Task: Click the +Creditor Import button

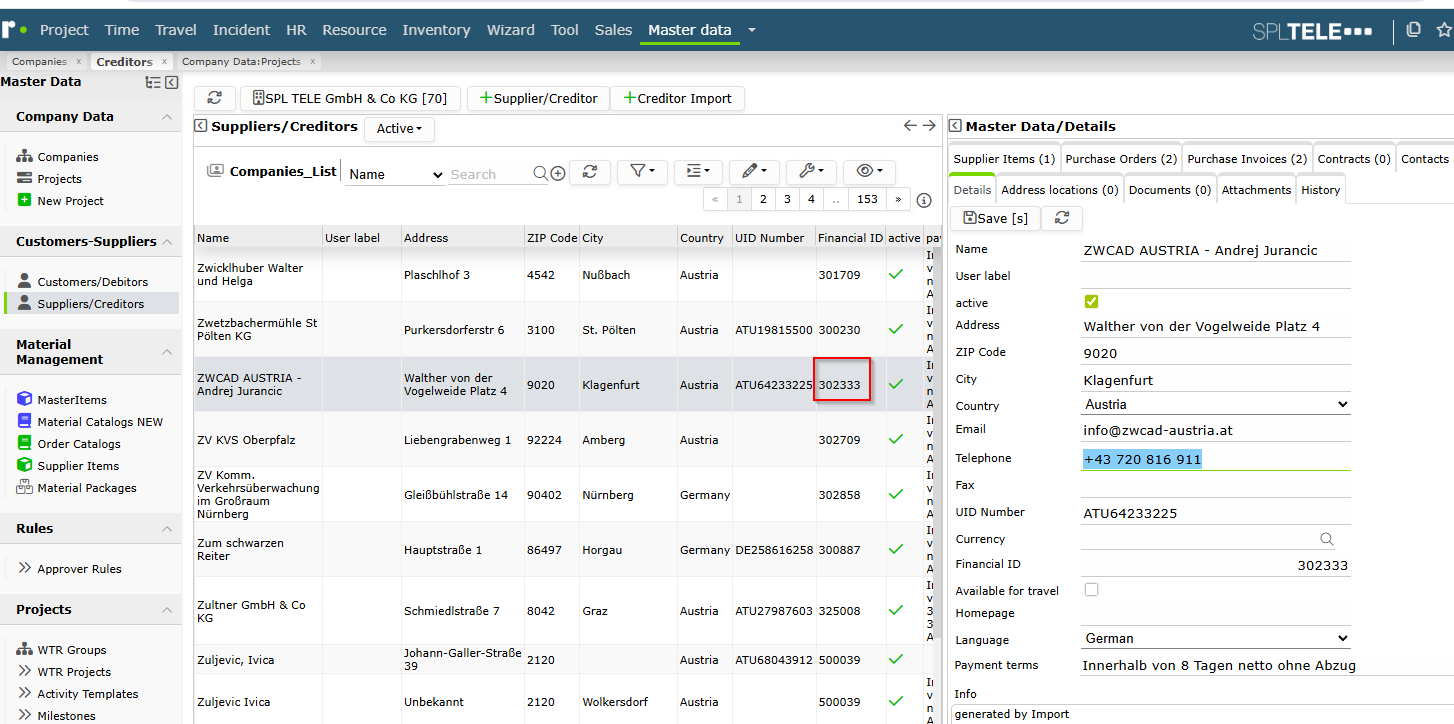Action: point(677,98)
